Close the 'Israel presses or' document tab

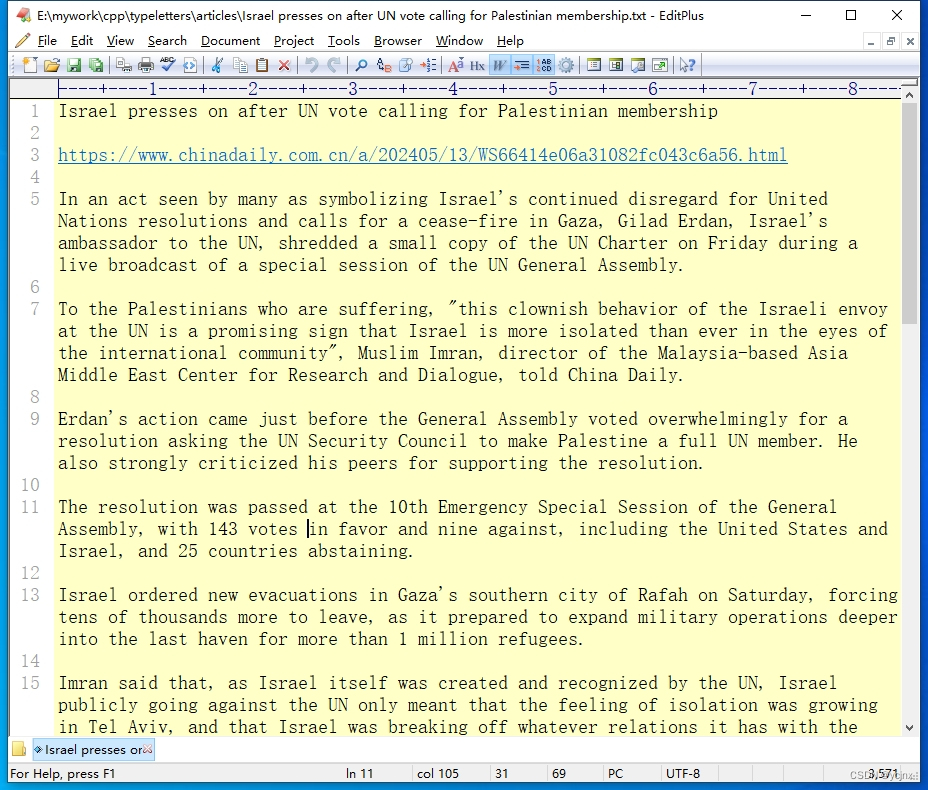click(148, 749)
